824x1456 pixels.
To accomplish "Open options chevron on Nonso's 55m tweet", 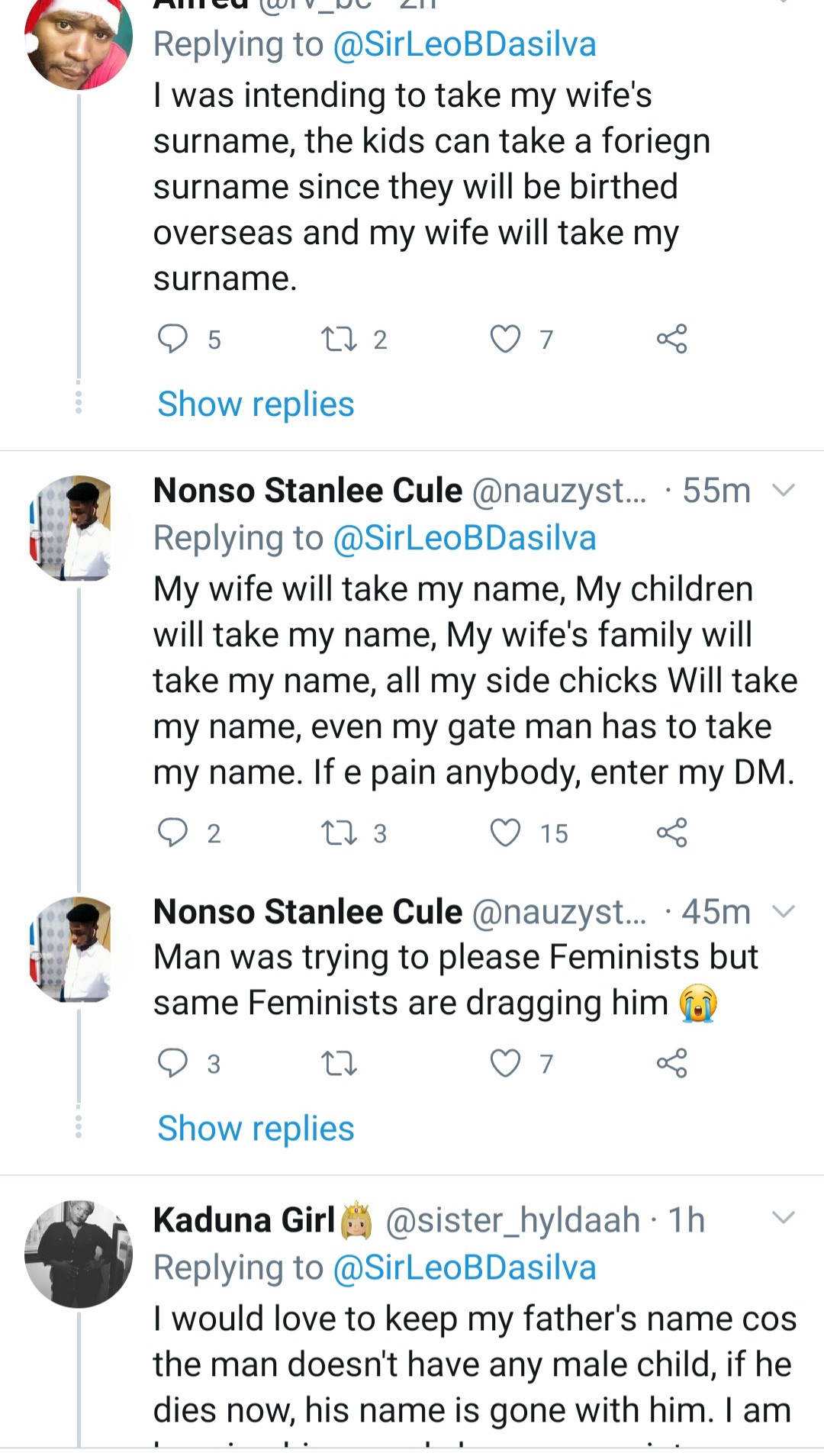I will coord(784,490).
